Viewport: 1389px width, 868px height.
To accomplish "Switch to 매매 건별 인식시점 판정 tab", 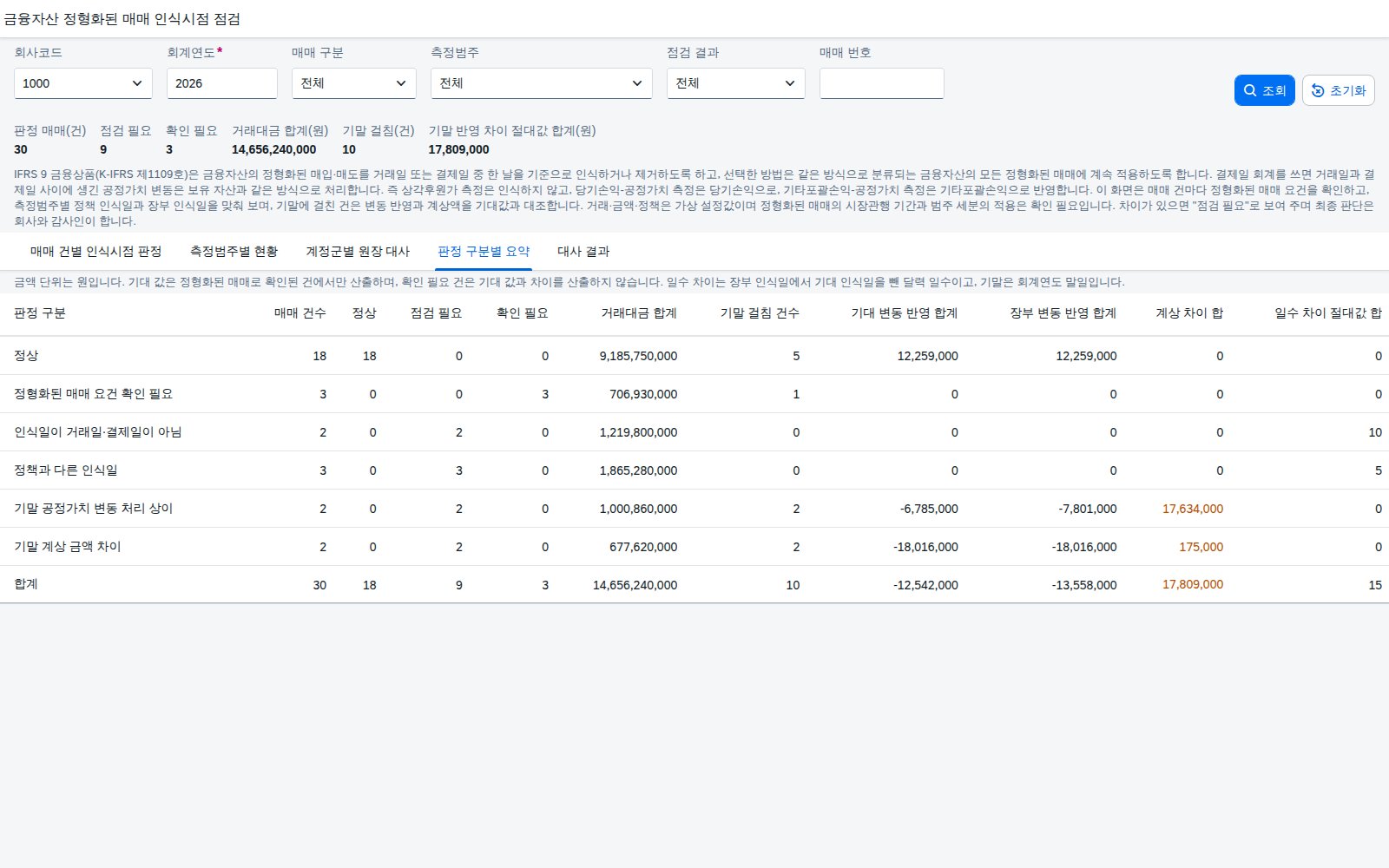I will coord(96,252).
